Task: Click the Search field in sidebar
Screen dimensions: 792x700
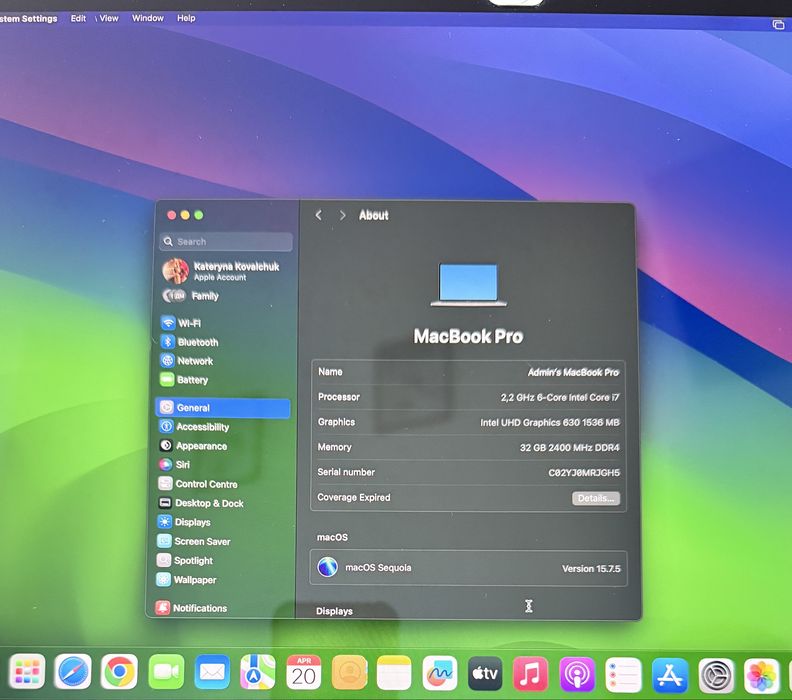Action: pos(226,241)
